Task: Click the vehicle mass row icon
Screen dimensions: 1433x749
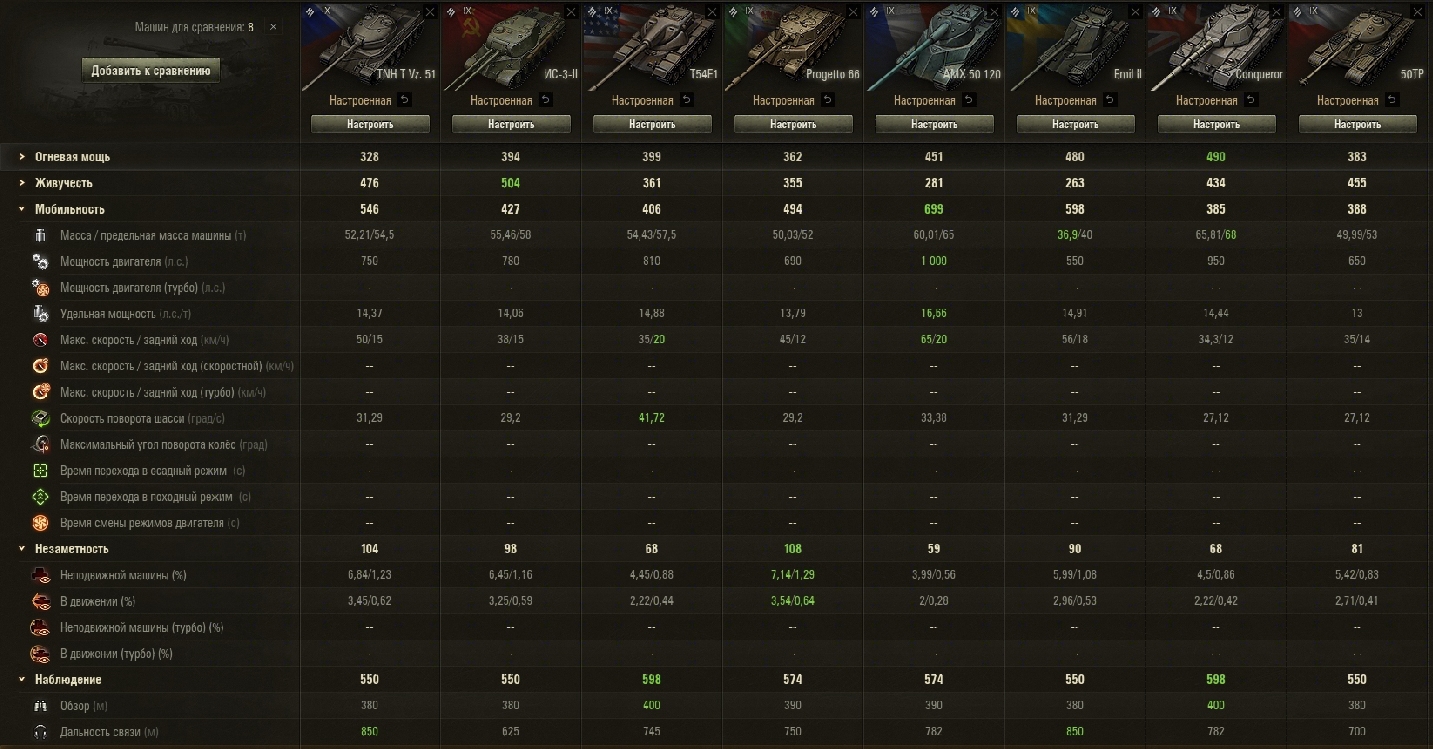Action: [x=40, y=235]
